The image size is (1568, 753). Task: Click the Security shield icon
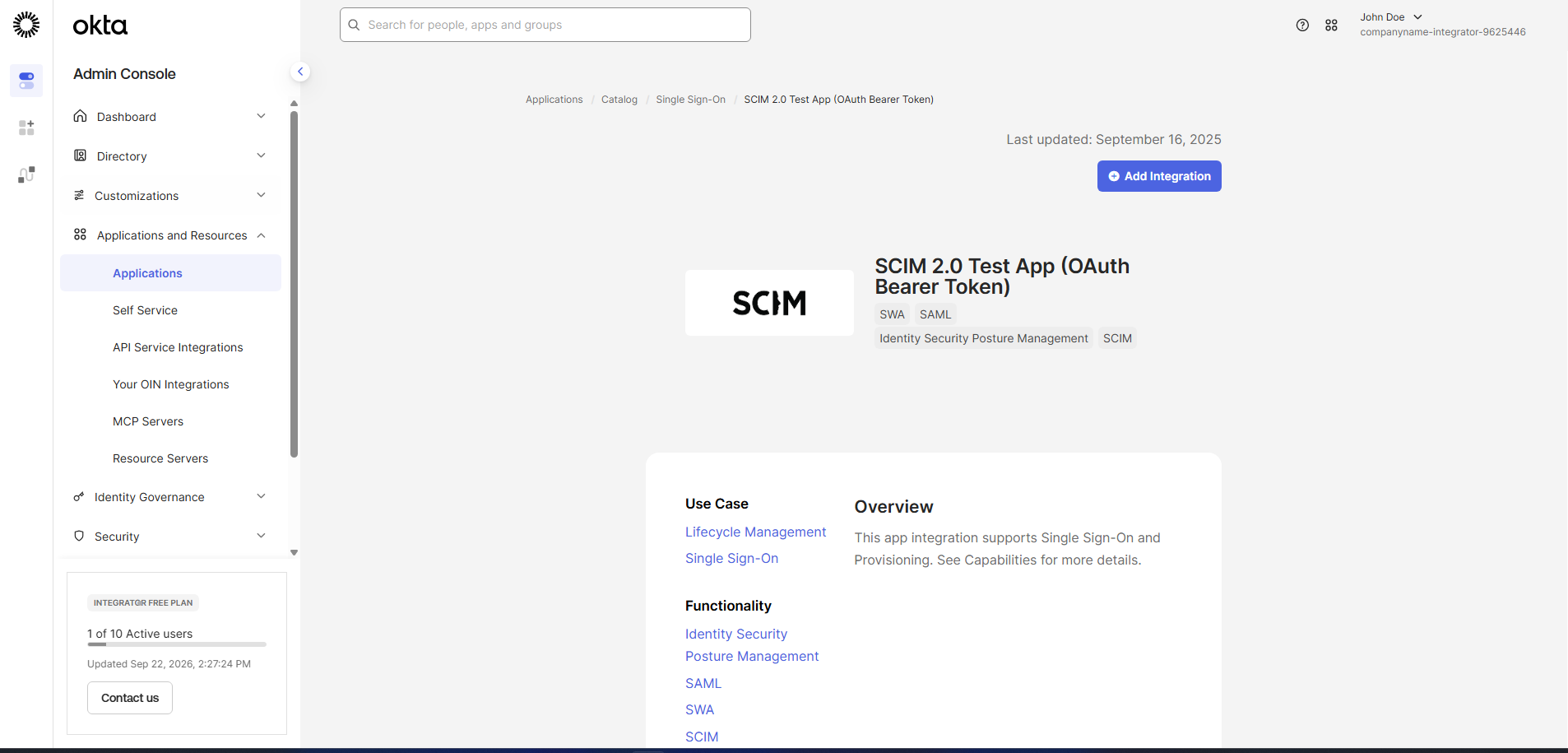pyautogui.click(x=79, y=536)
